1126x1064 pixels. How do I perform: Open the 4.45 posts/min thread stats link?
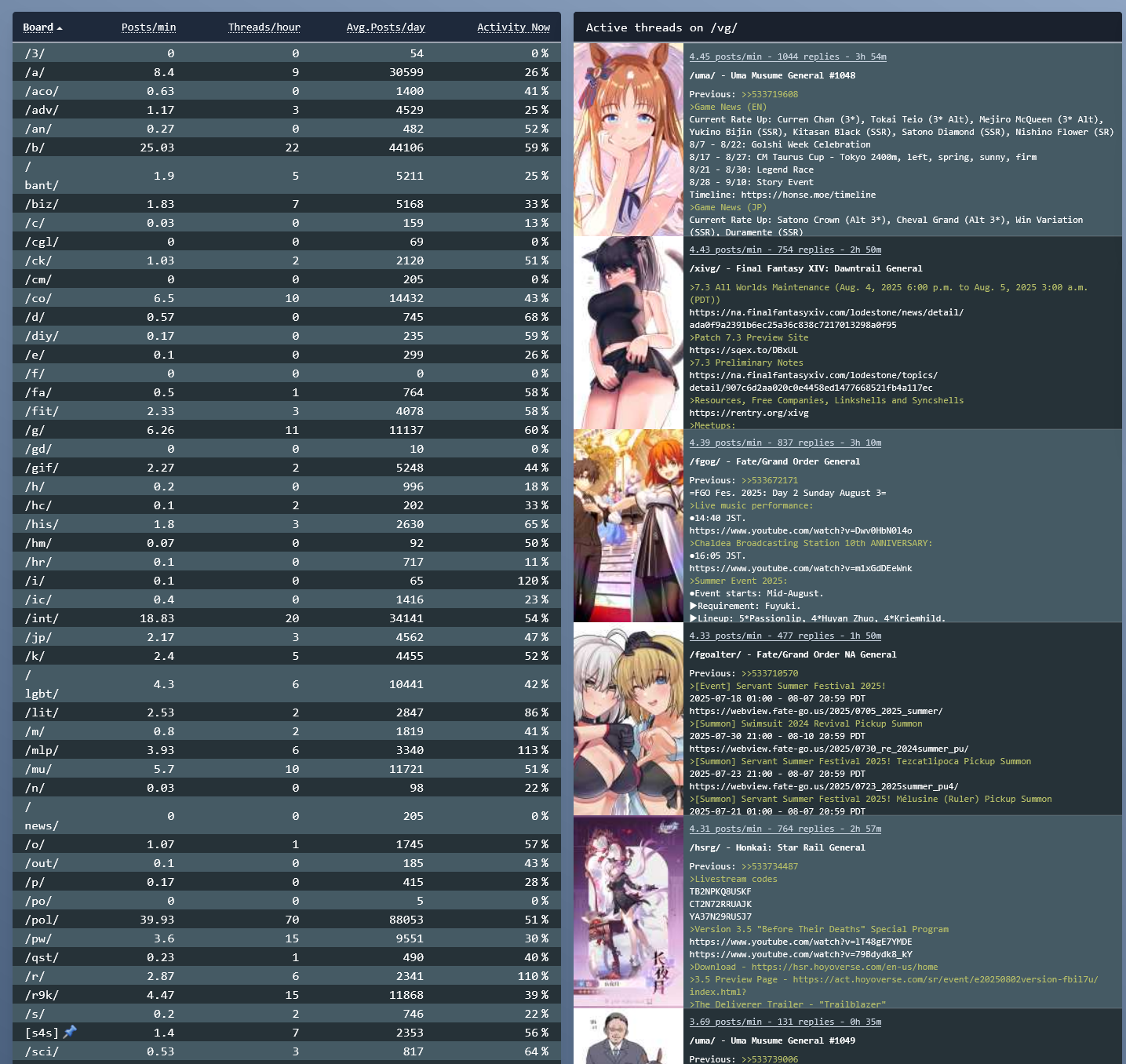pyautogui.click(x=788, y=56)
